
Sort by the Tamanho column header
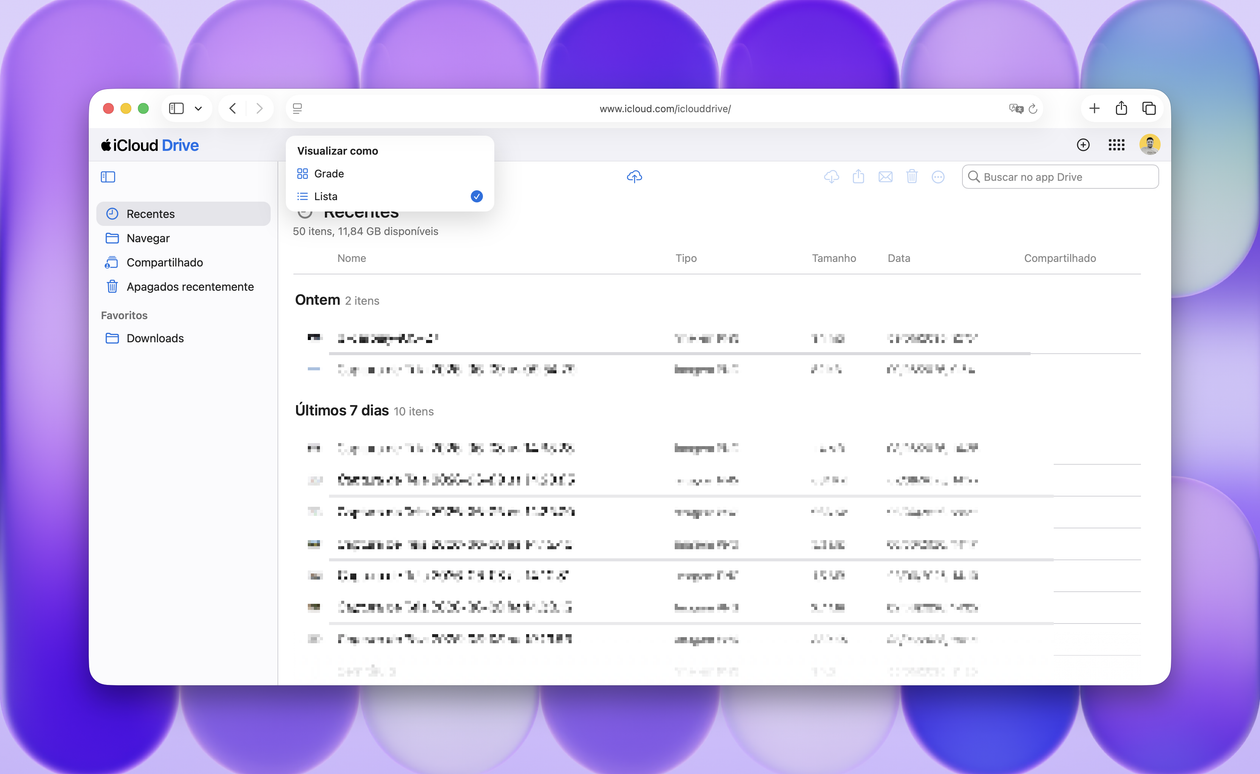click(x=834, y=258)
